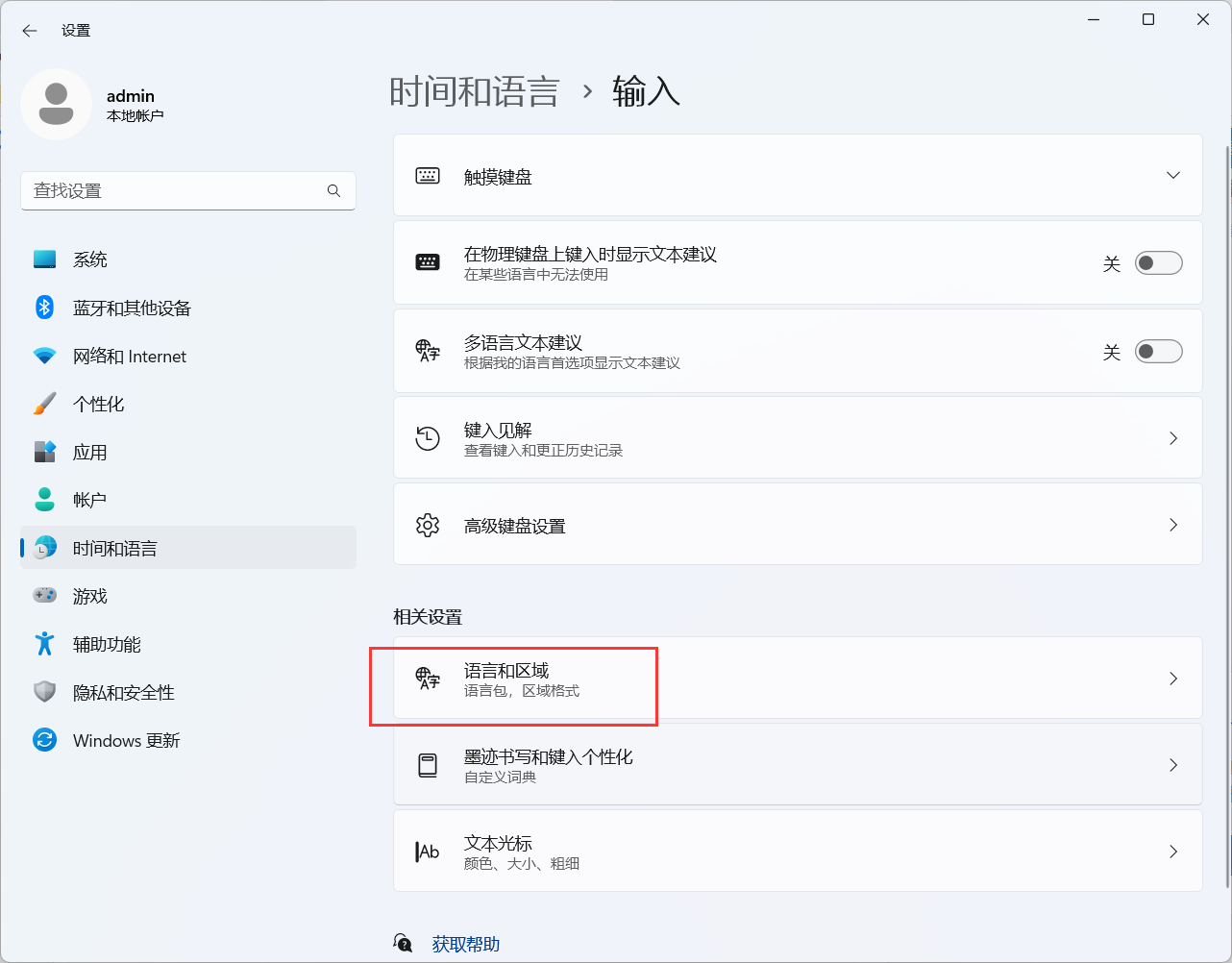Maximize the 设置 window

(1147, 19)
